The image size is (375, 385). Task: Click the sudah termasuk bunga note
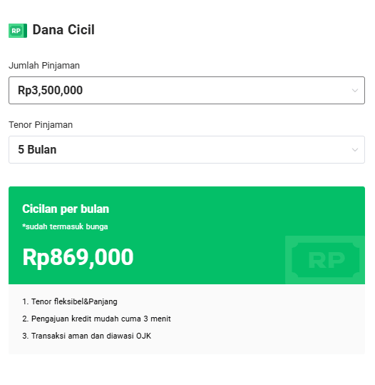point(65,227)
